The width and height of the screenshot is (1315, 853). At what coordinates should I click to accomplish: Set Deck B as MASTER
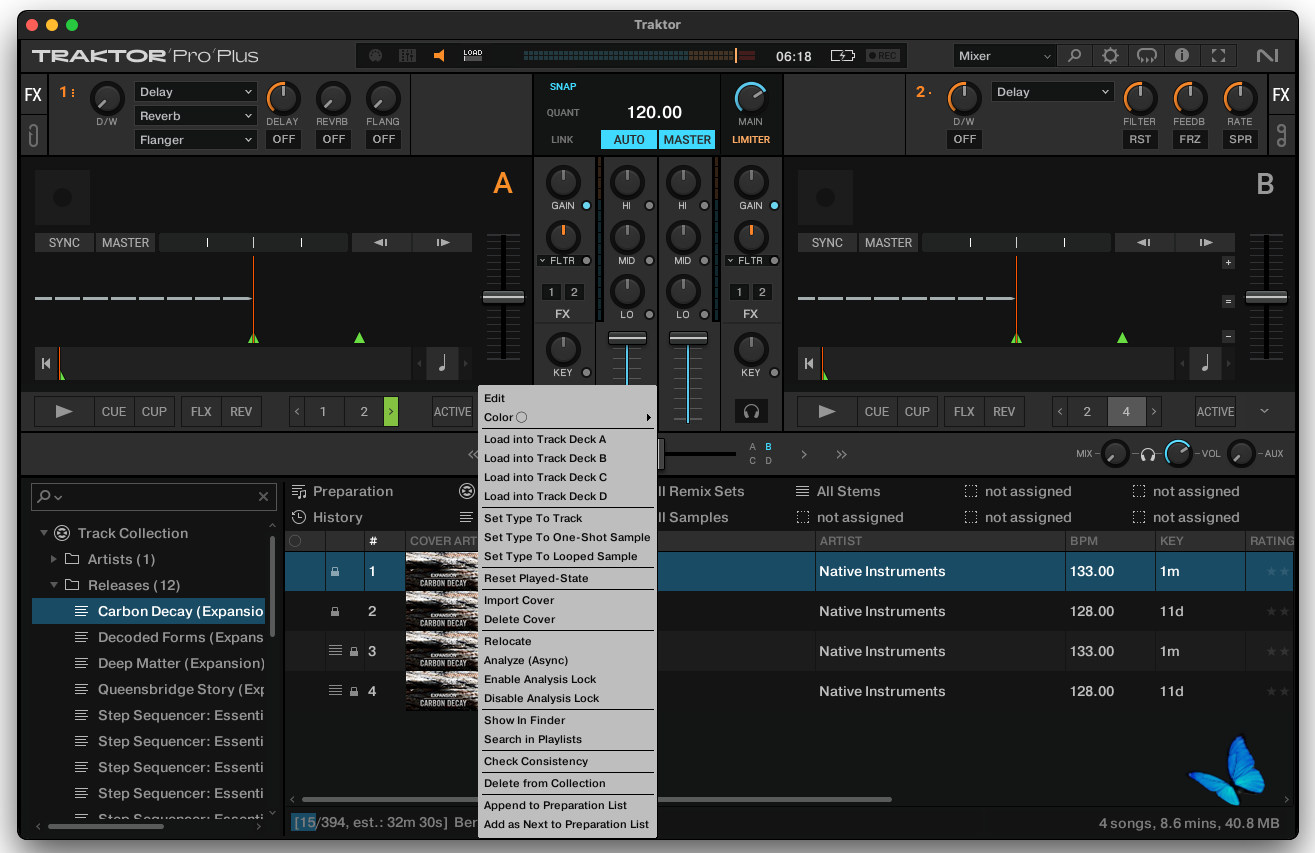click(888, 243)
